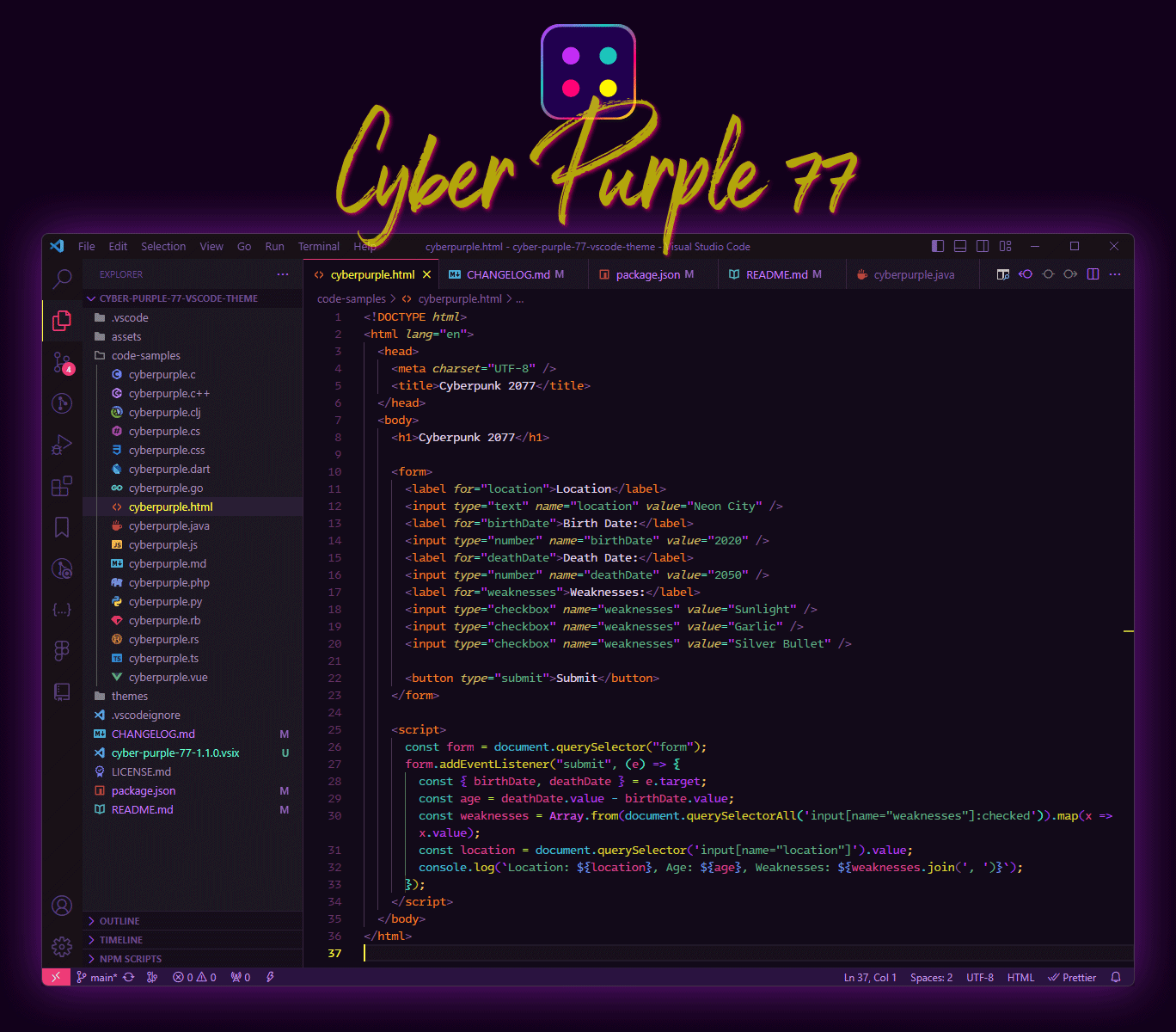This screenshot has width=1176, height=1032.
Task: Click the main* branch in status bar
Action: 96,977
